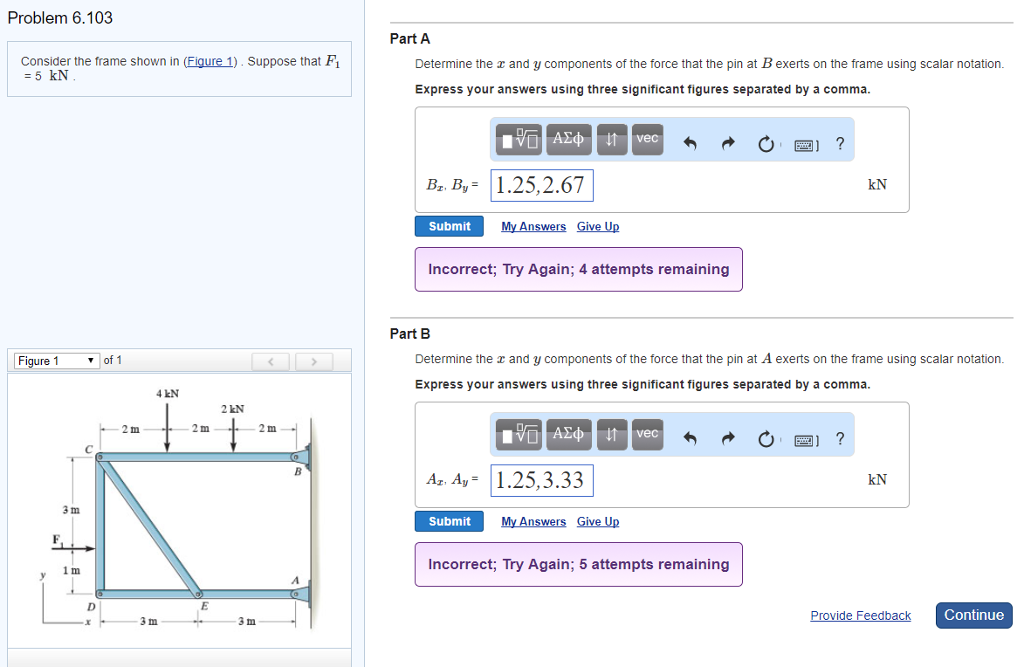Click the help question mark in Part A

(x=840, y=140)
